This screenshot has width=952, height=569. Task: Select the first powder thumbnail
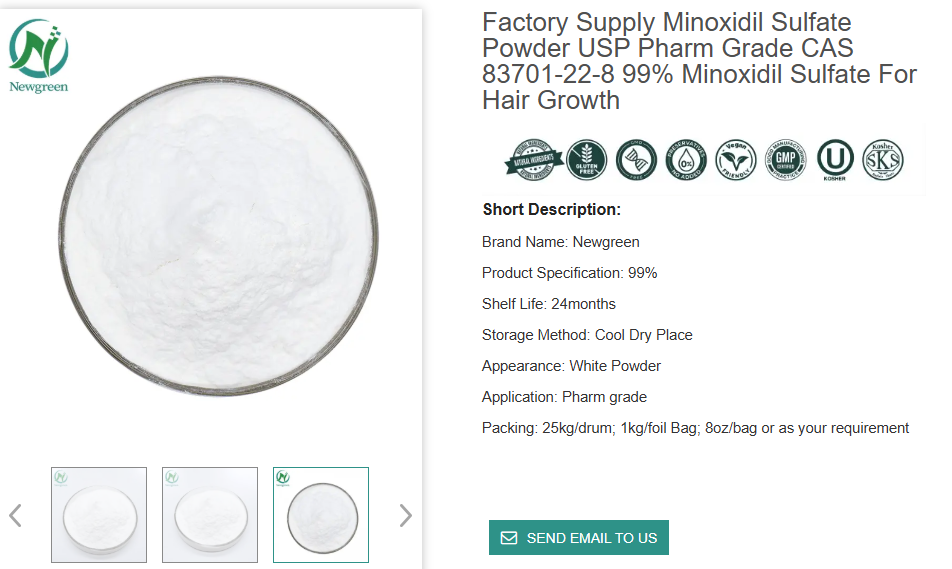click(99, 514)
